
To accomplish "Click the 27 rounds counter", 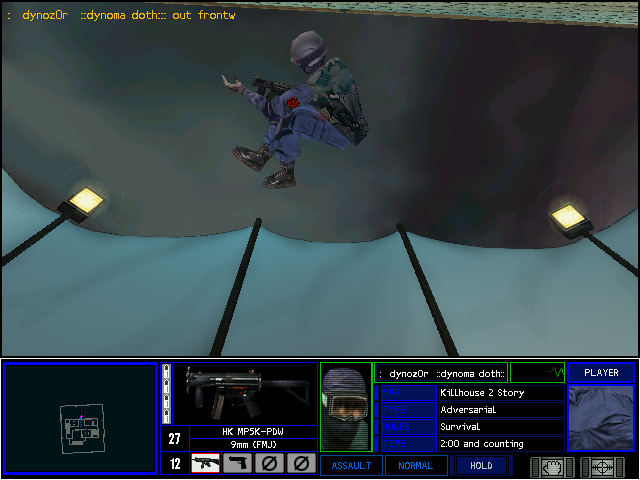I will pyautogui.click(x=175, y=438).
